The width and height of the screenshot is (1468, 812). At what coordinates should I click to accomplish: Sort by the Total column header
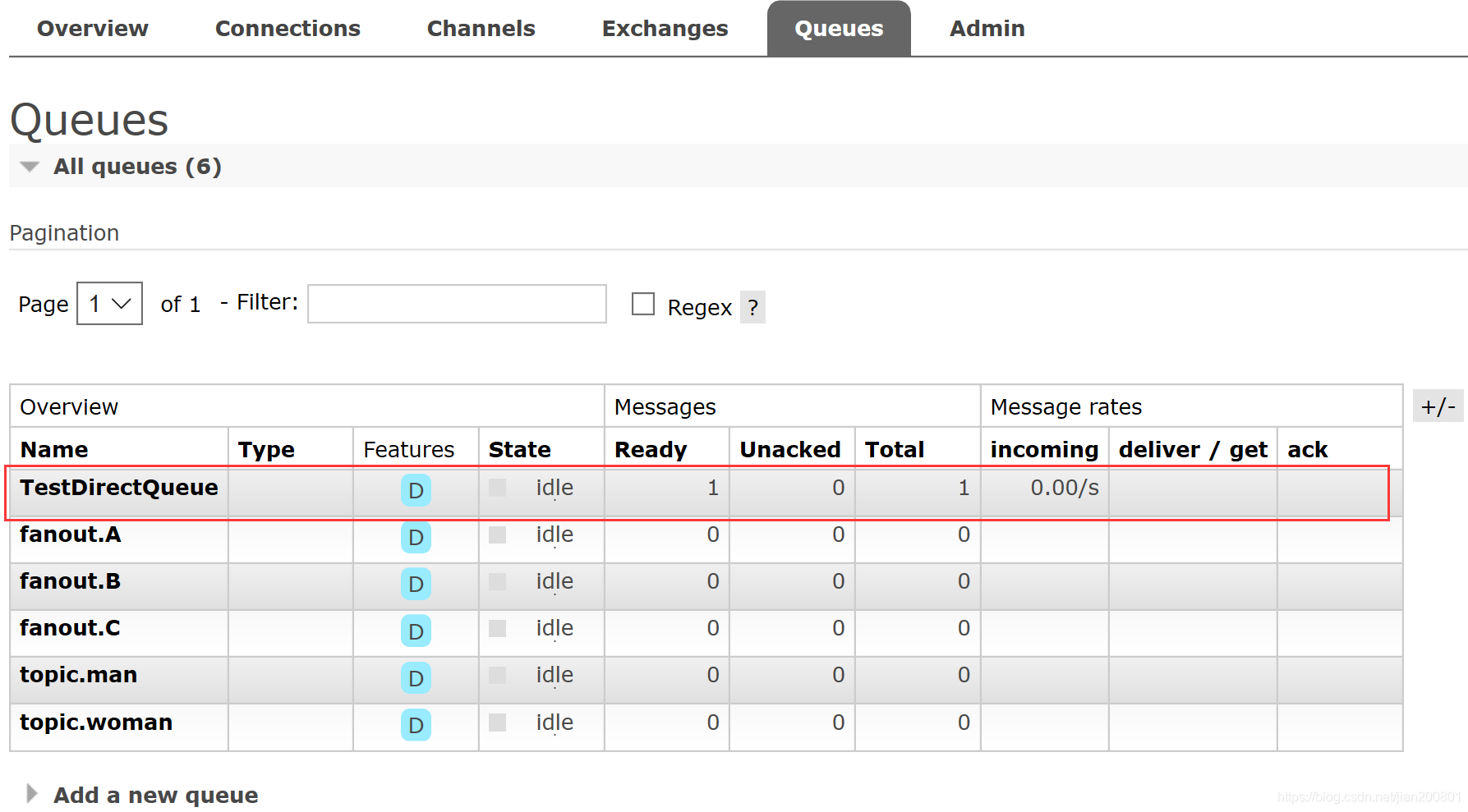895,450
